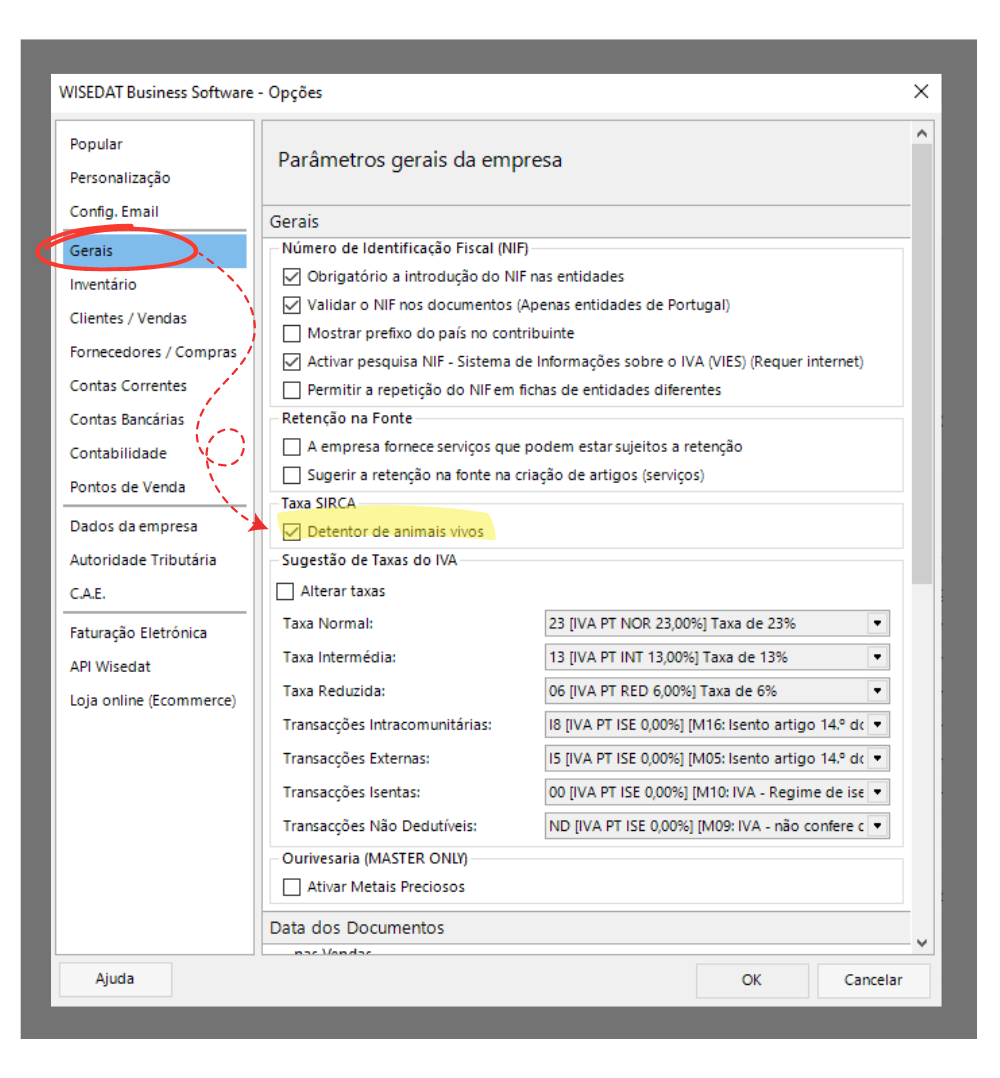The width and height of the screenshot is (1000, 1078).
Task: Uncheck 'Detentor de animais vivos' checkbox
Action: click(292, 532)
